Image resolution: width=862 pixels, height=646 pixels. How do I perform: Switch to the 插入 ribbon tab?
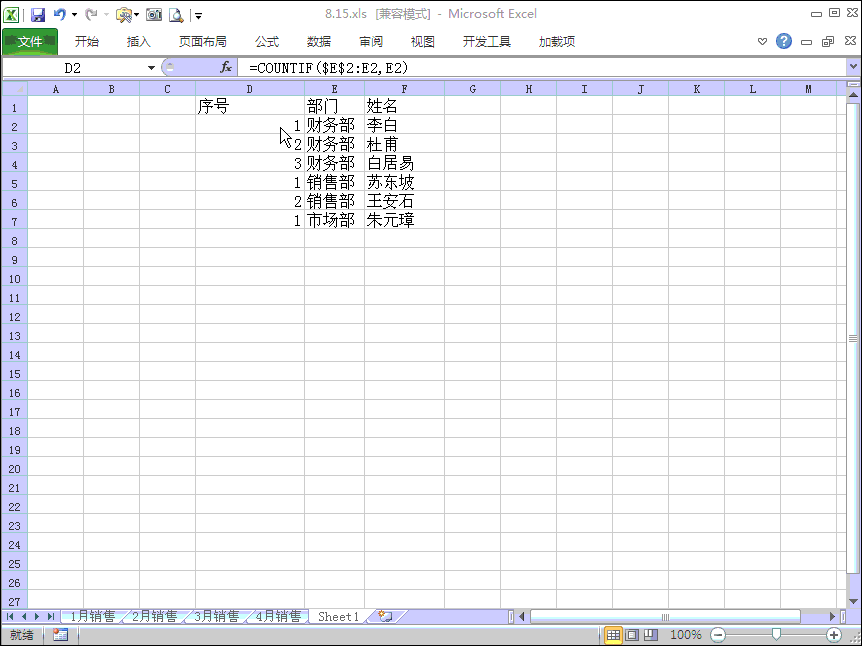[138, 42]
